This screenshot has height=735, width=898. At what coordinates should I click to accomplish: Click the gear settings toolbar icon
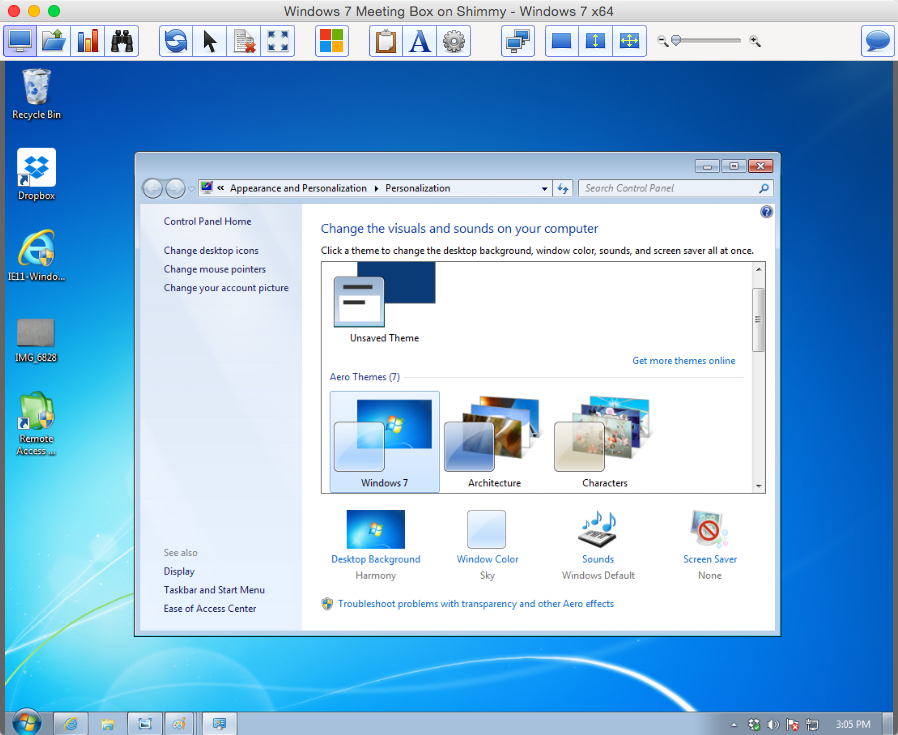coord(454,41)
